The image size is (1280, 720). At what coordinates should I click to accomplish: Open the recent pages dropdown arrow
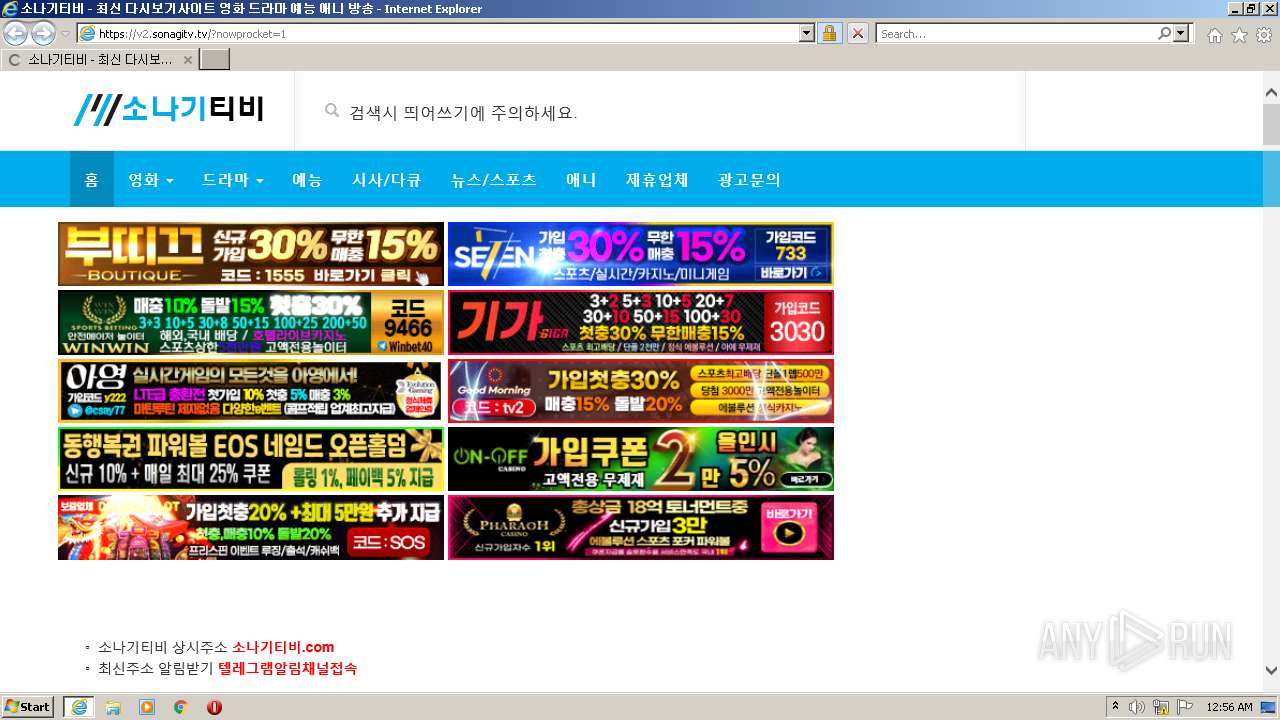coord(65,34)
